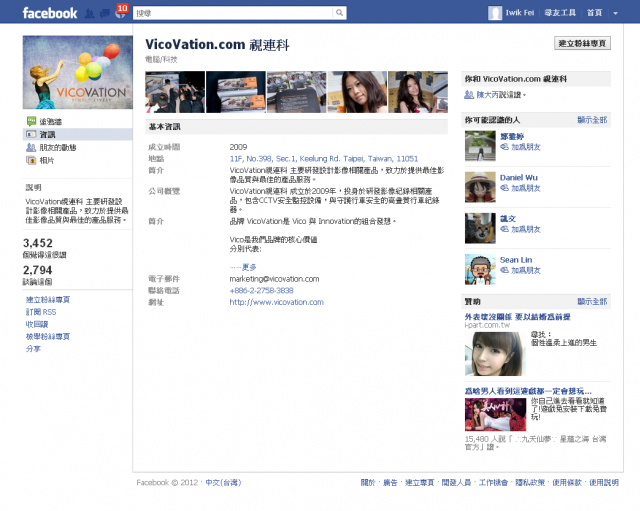The image size is (640, 511).
Task: Open i-part.com.tw ad headline
Action: (518, 317)
